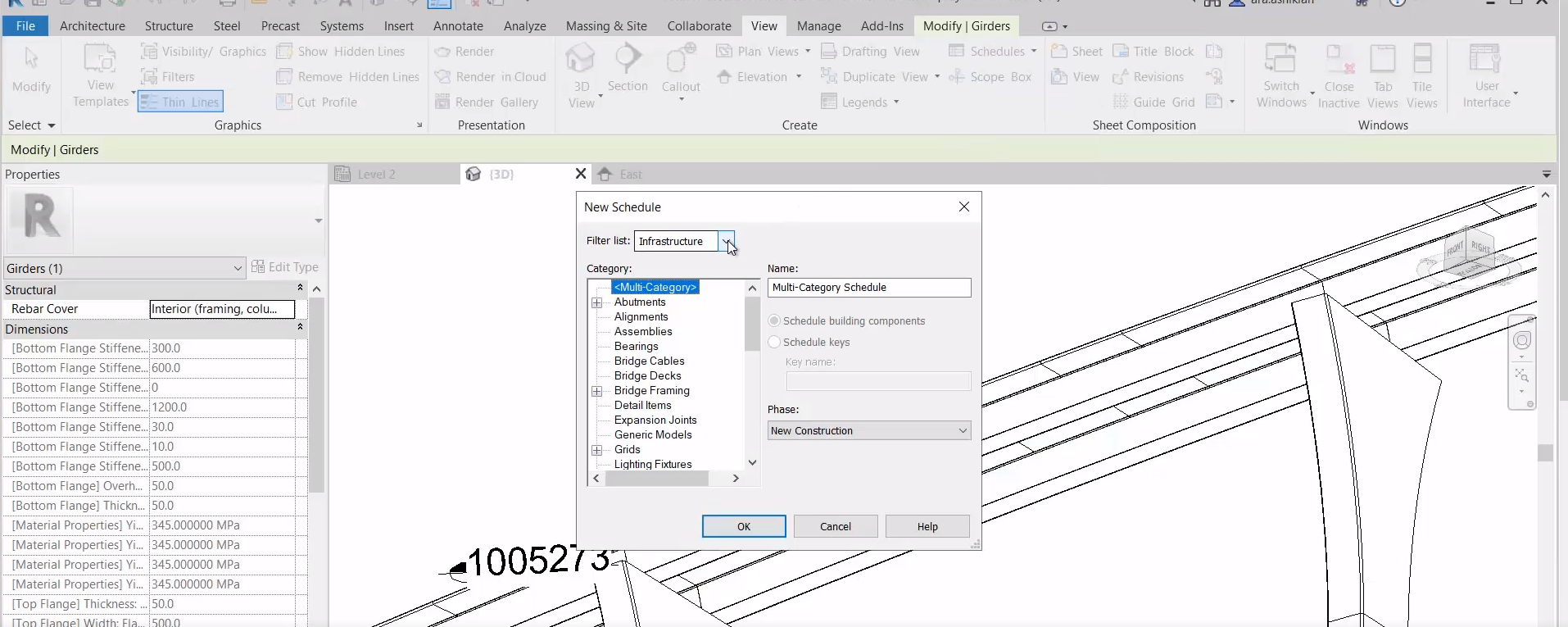Arrange windows as Tab Views
Screen dimensions: 1568x627
tap(1383, 76)
